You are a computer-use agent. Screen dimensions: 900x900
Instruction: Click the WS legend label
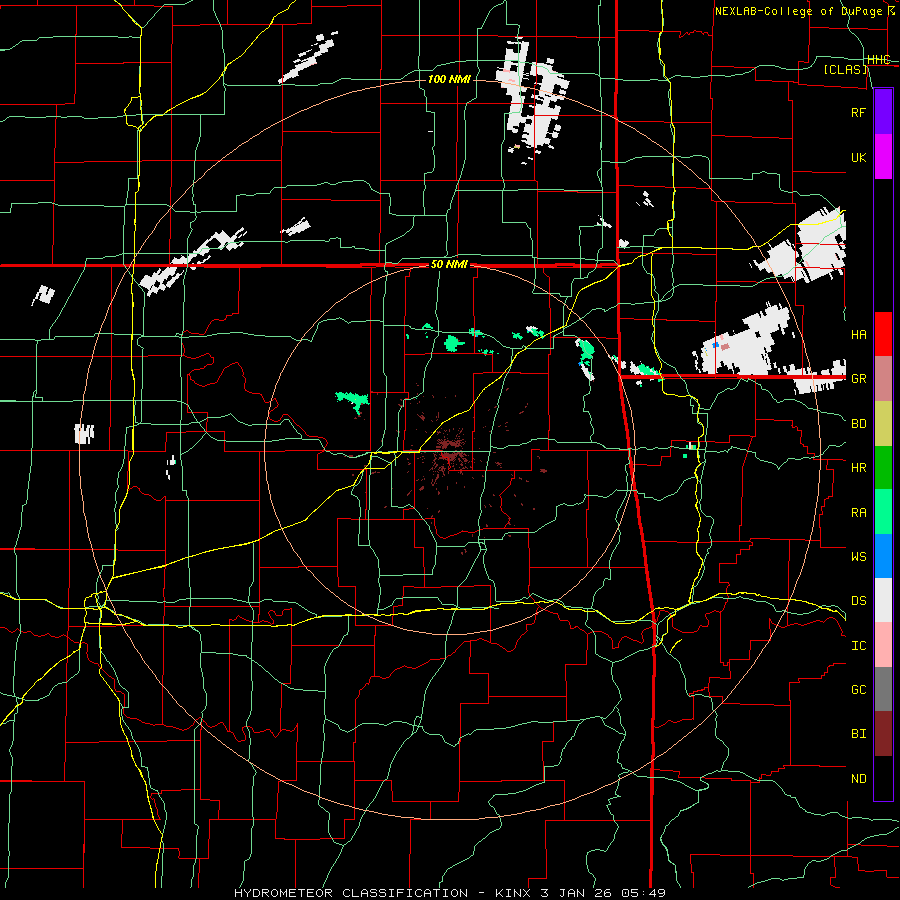(x=858, y=557)
